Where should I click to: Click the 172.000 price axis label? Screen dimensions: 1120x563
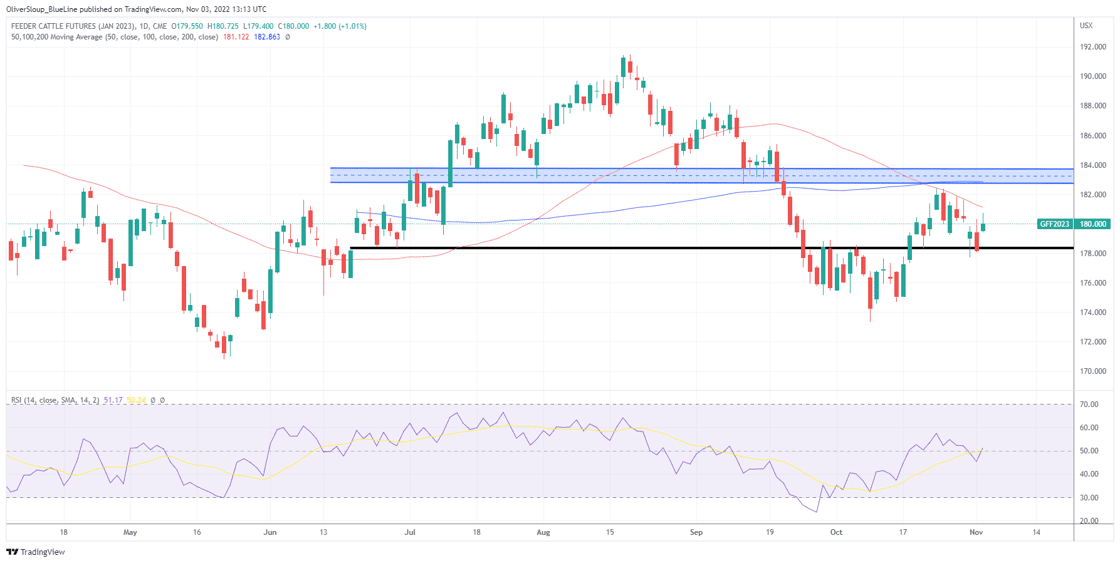pyautogui.click(x=1093, y=342)
